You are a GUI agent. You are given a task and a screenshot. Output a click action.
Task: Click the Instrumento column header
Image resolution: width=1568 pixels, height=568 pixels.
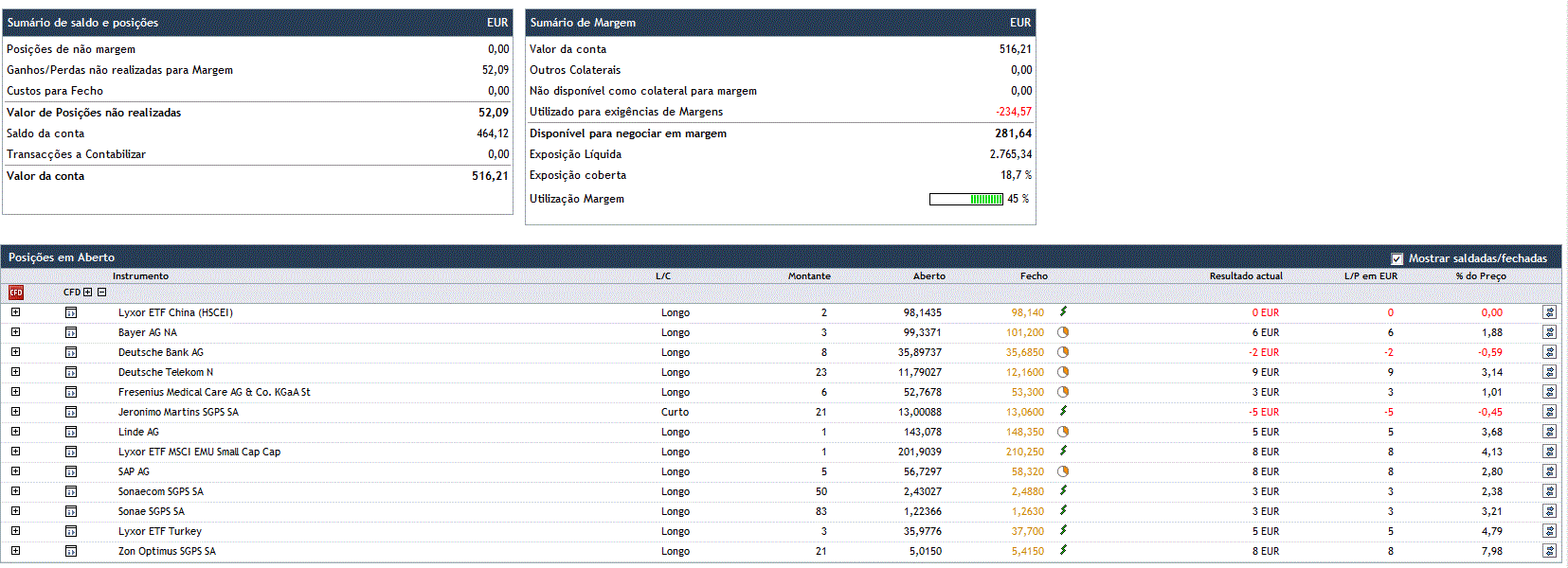(x=140, y=276)
